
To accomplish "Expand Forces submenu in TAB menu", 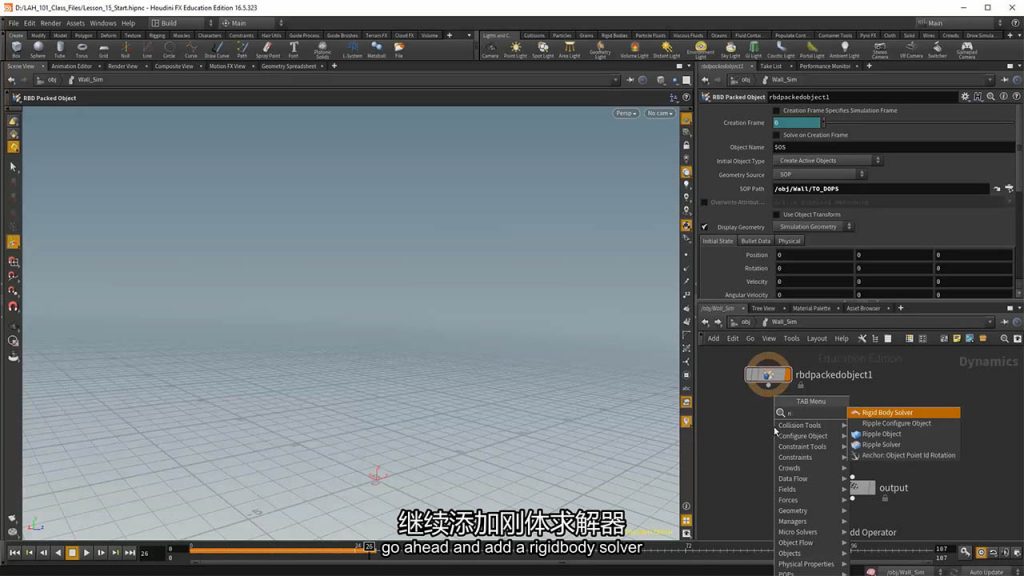I will click(x=811, y=500).
